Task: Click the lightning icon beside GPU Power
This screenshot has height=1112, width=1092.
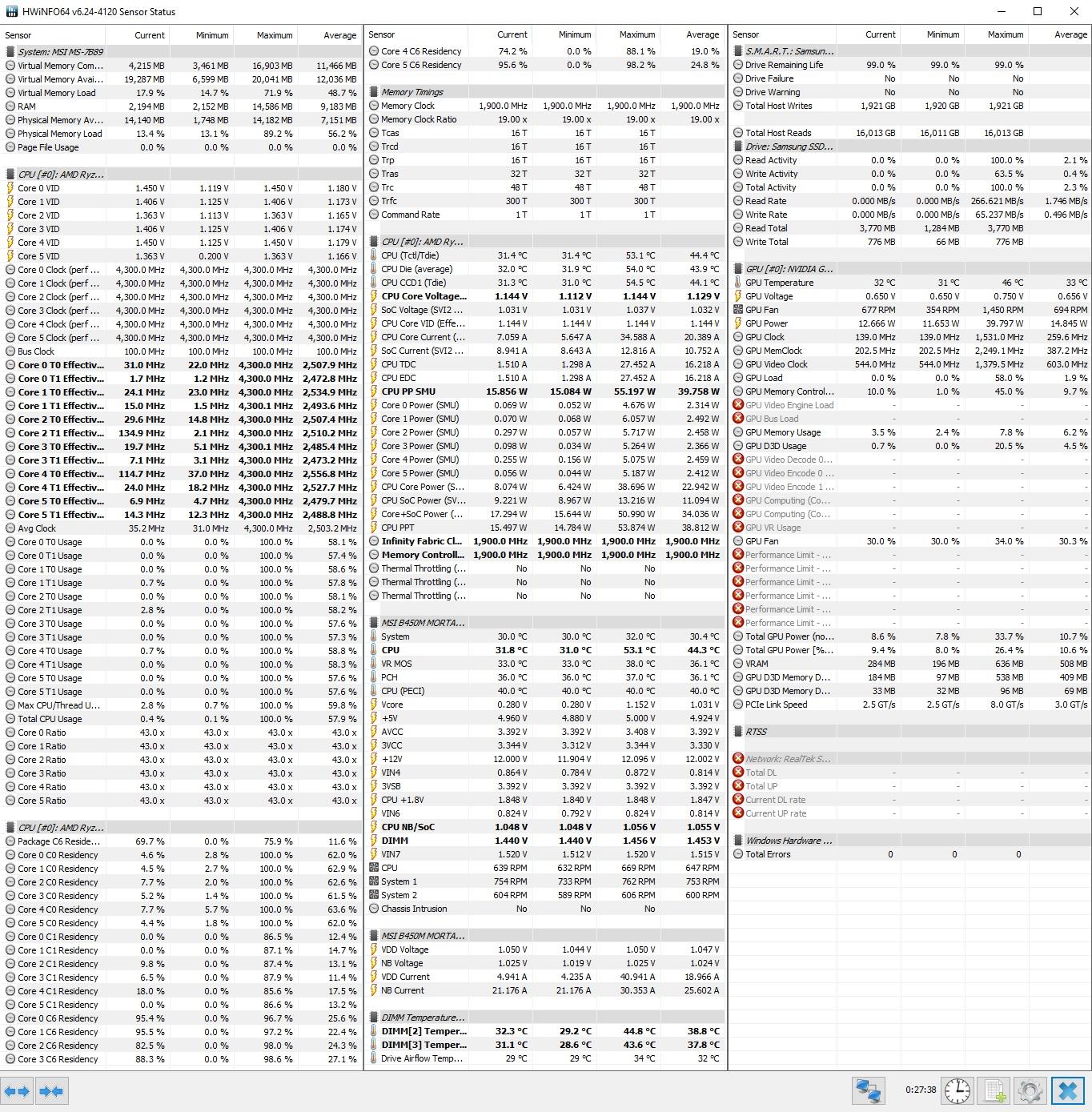Action: pos(738,323)
